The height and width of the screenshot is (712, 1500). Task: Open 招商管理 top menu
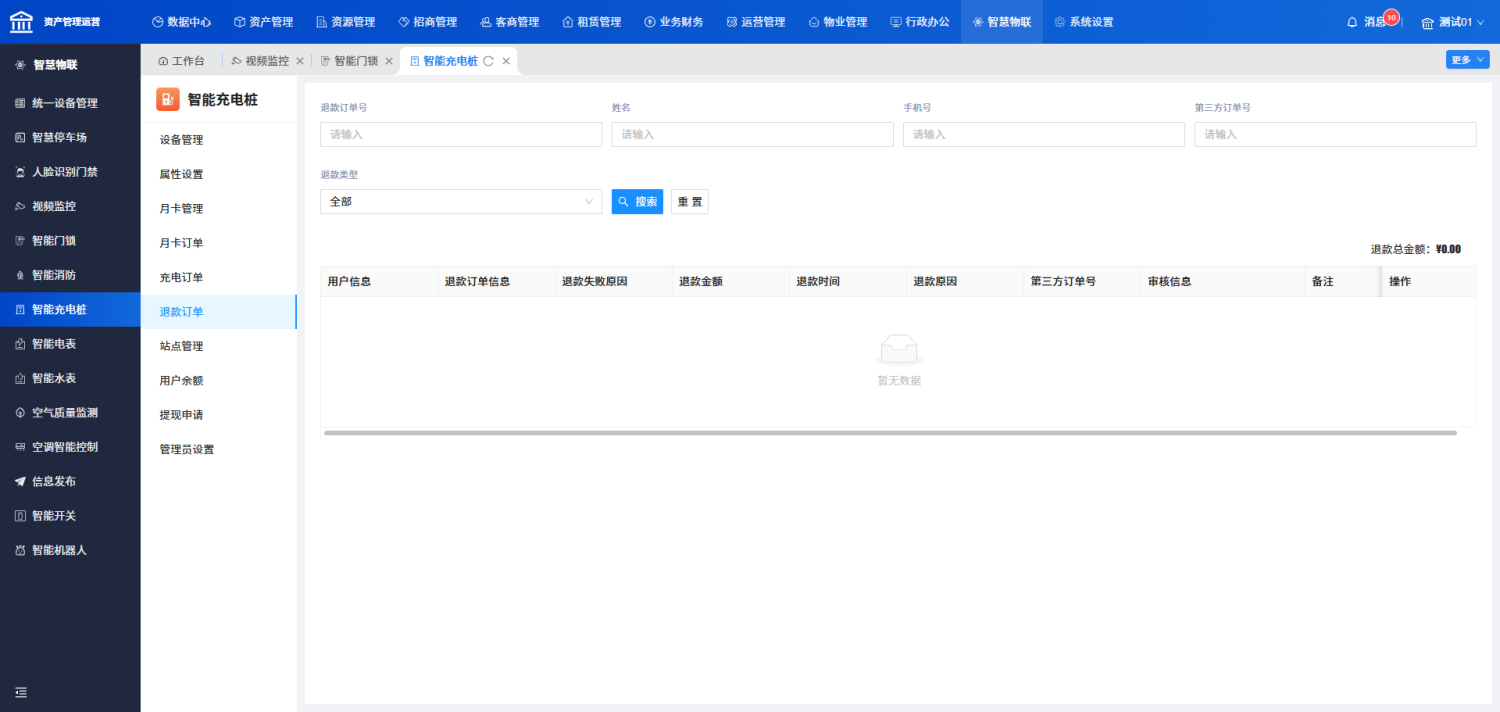pyautogui.click(x=427, y=22)
